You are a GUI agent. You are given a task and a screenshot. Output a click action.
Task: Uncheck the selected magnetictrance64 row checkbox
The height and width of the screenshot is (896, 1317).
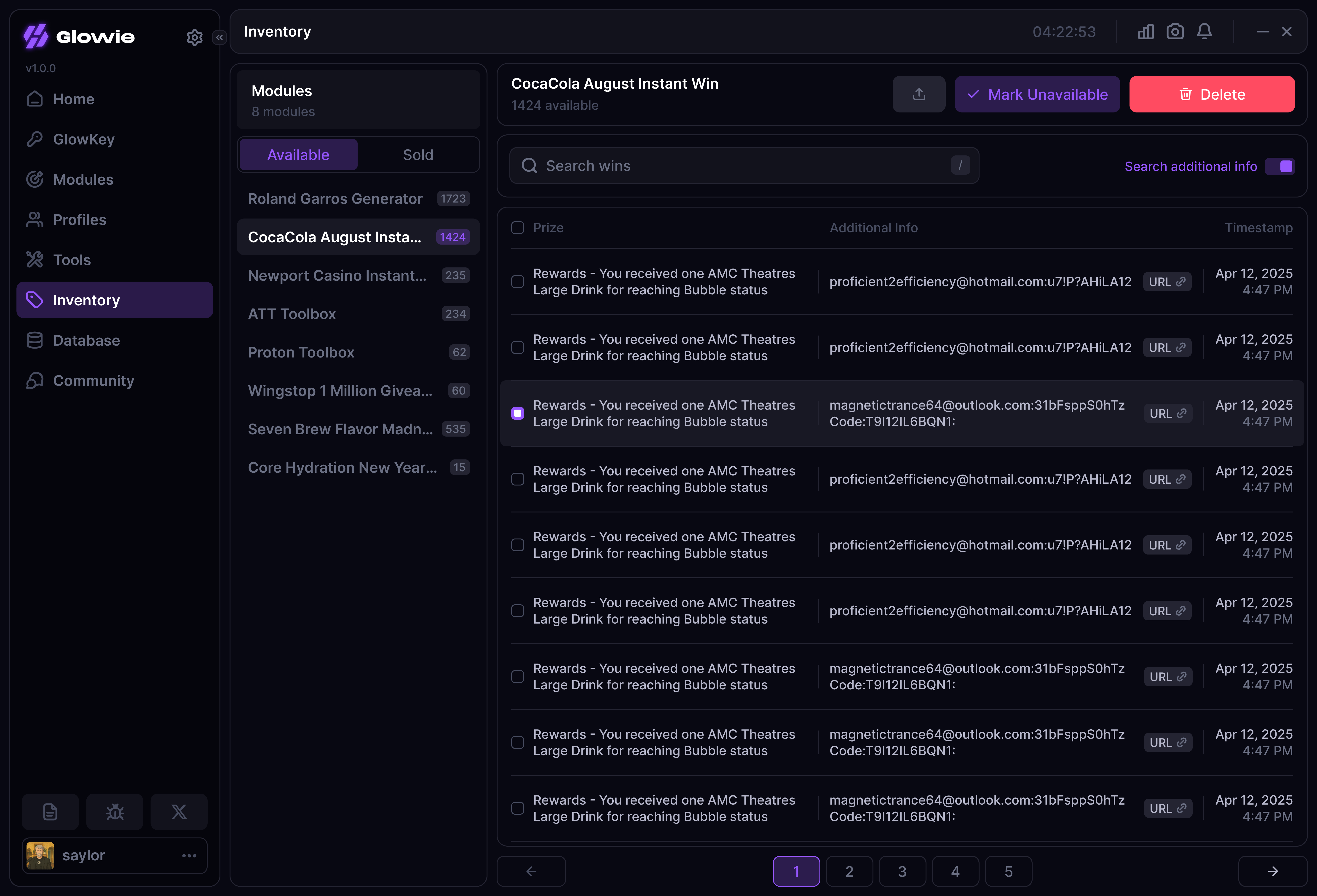point(517,413)
